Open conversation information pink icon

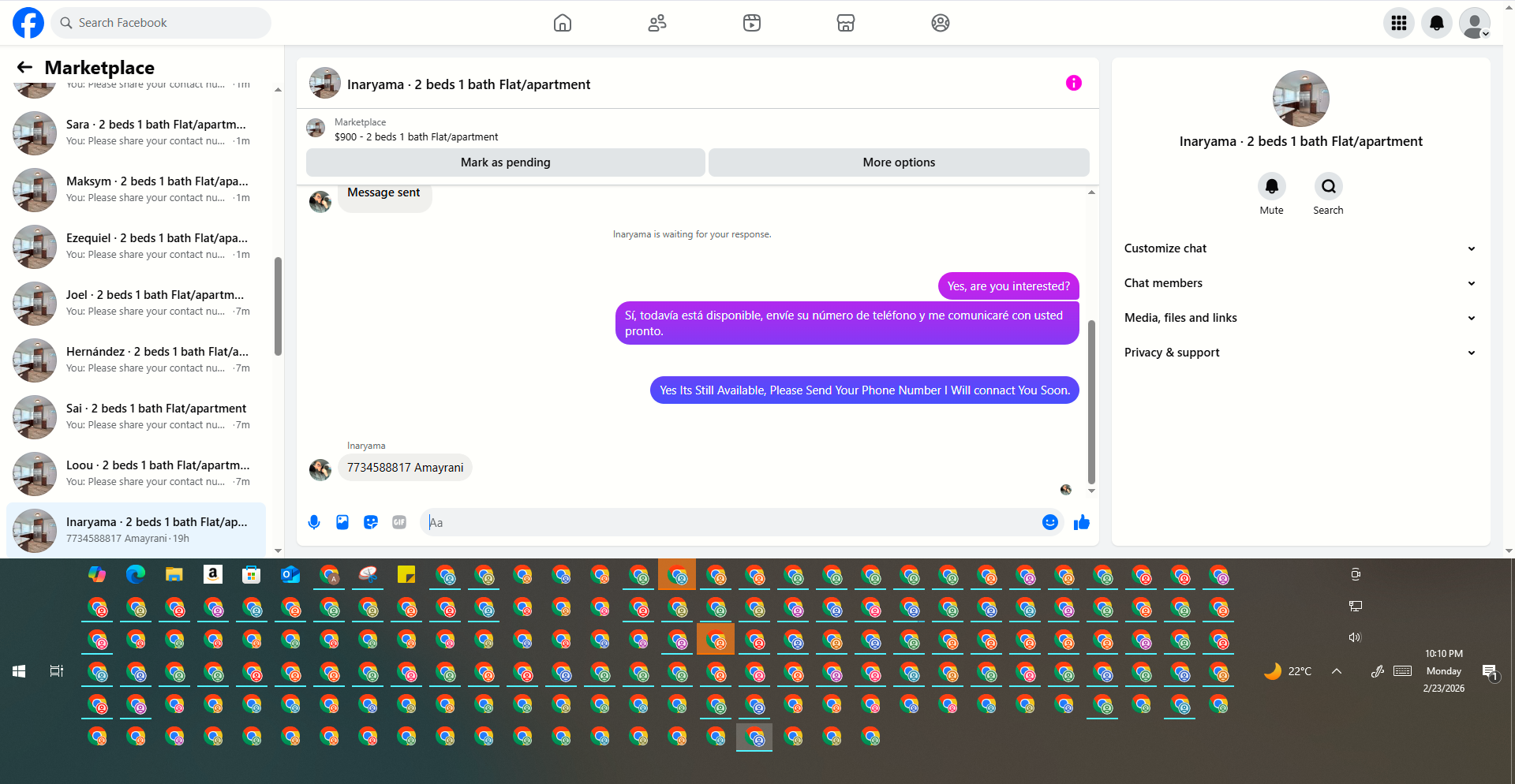click(1074, 83)
